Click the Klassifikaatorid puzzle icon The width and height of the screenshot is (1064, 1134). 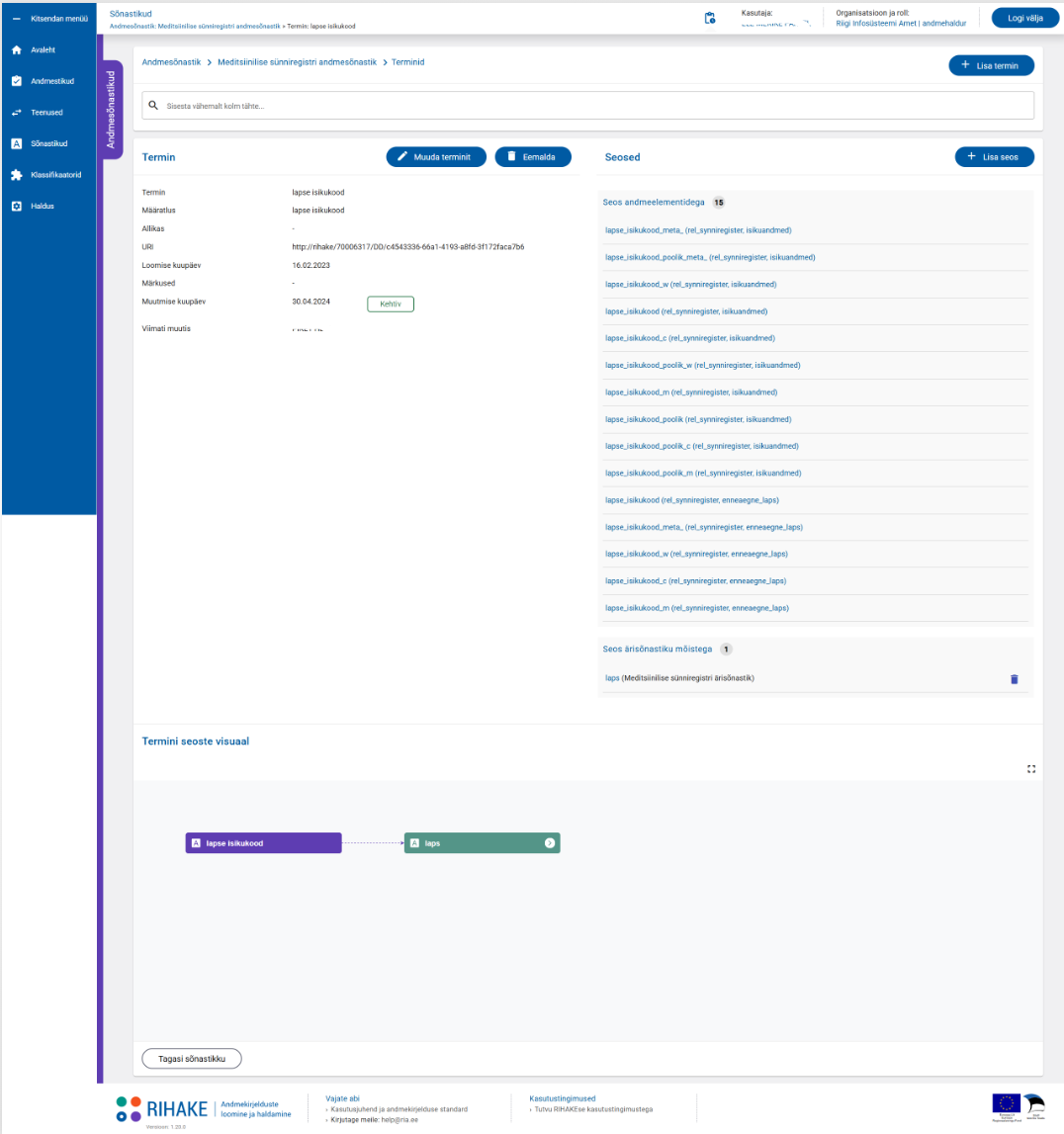16,175
